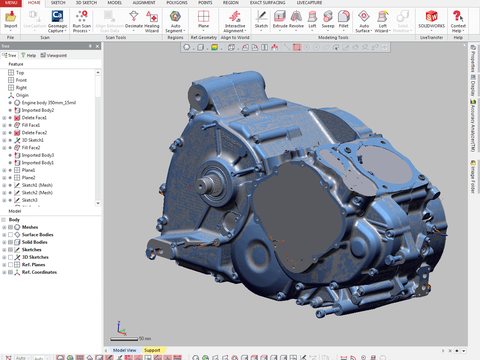Open the Image Folder side panel
This screenshot has height=360, width=480.
coord(473,177)
